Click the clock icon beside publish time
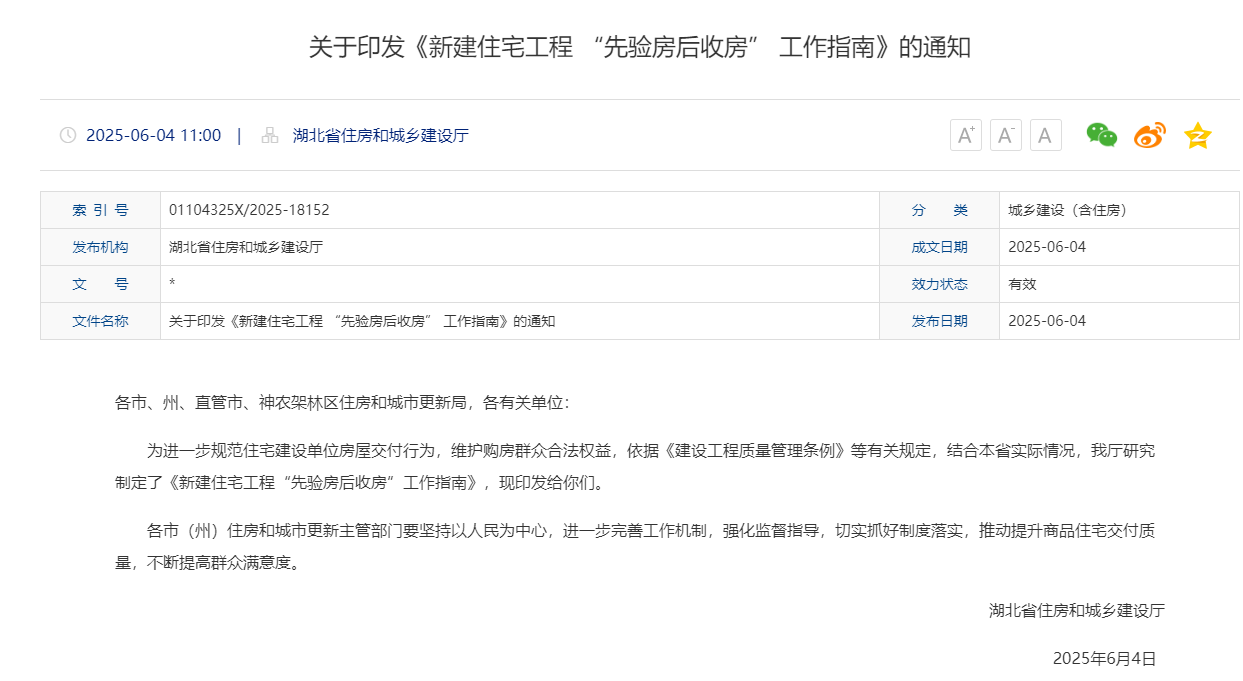This screenshot has width=1243, height=681. 68,135
